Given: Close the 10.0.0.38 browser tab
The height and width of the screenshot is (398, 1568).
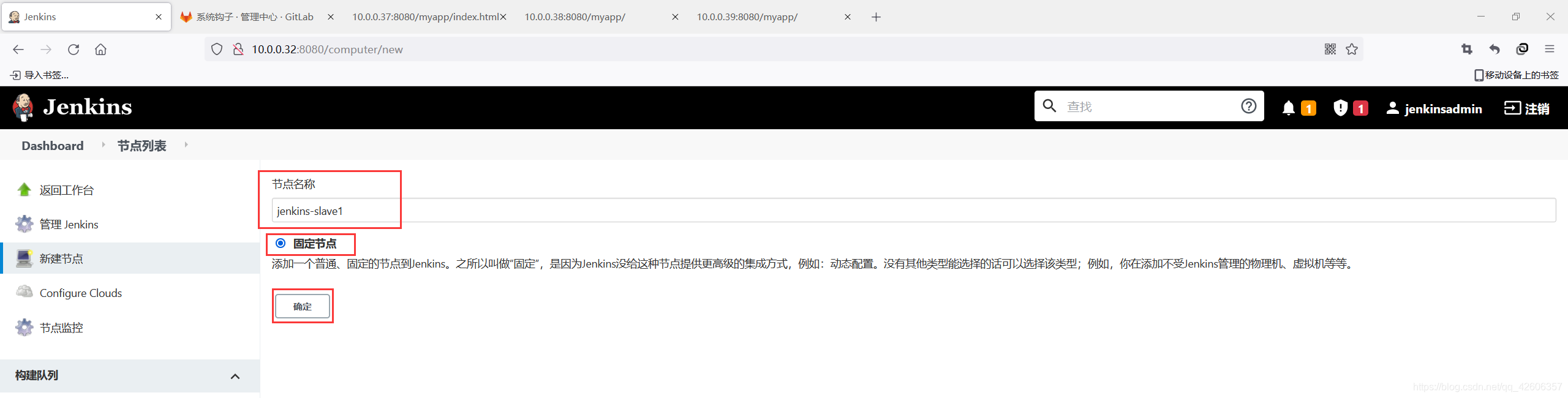Looking at the screenshot, I should tap(675, 17).
